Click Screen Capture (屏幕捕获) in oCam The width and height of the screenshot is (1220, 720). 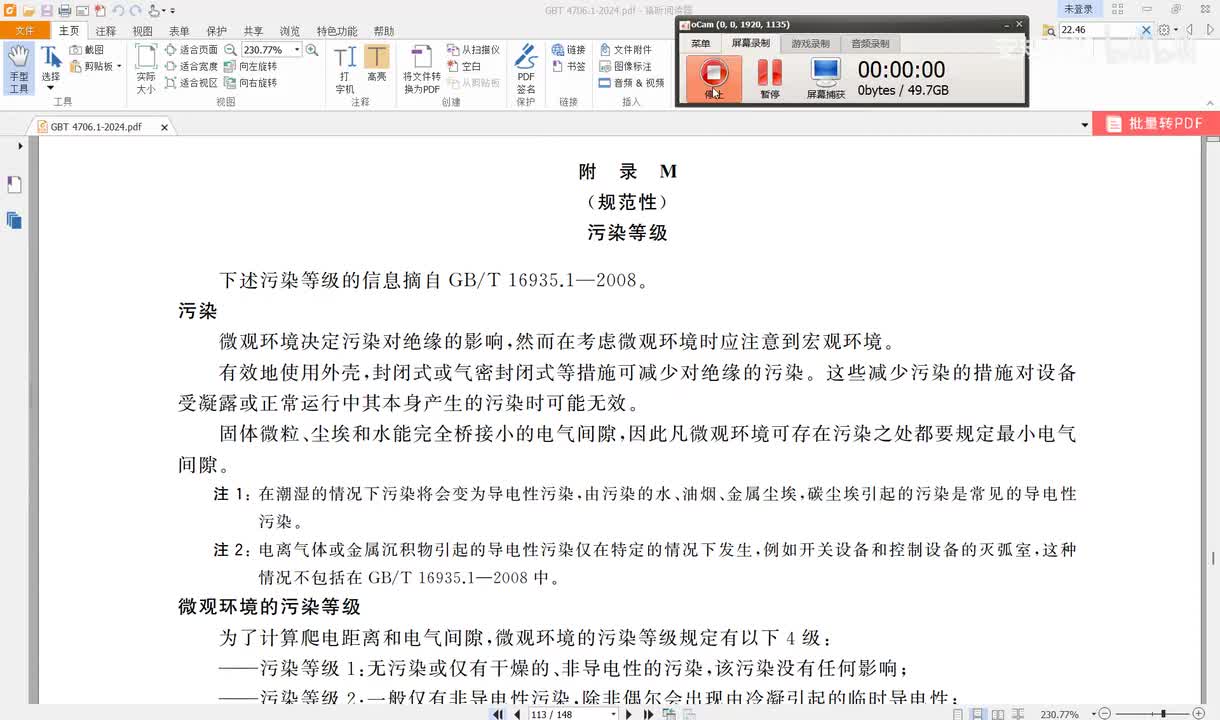click(826, 78)
